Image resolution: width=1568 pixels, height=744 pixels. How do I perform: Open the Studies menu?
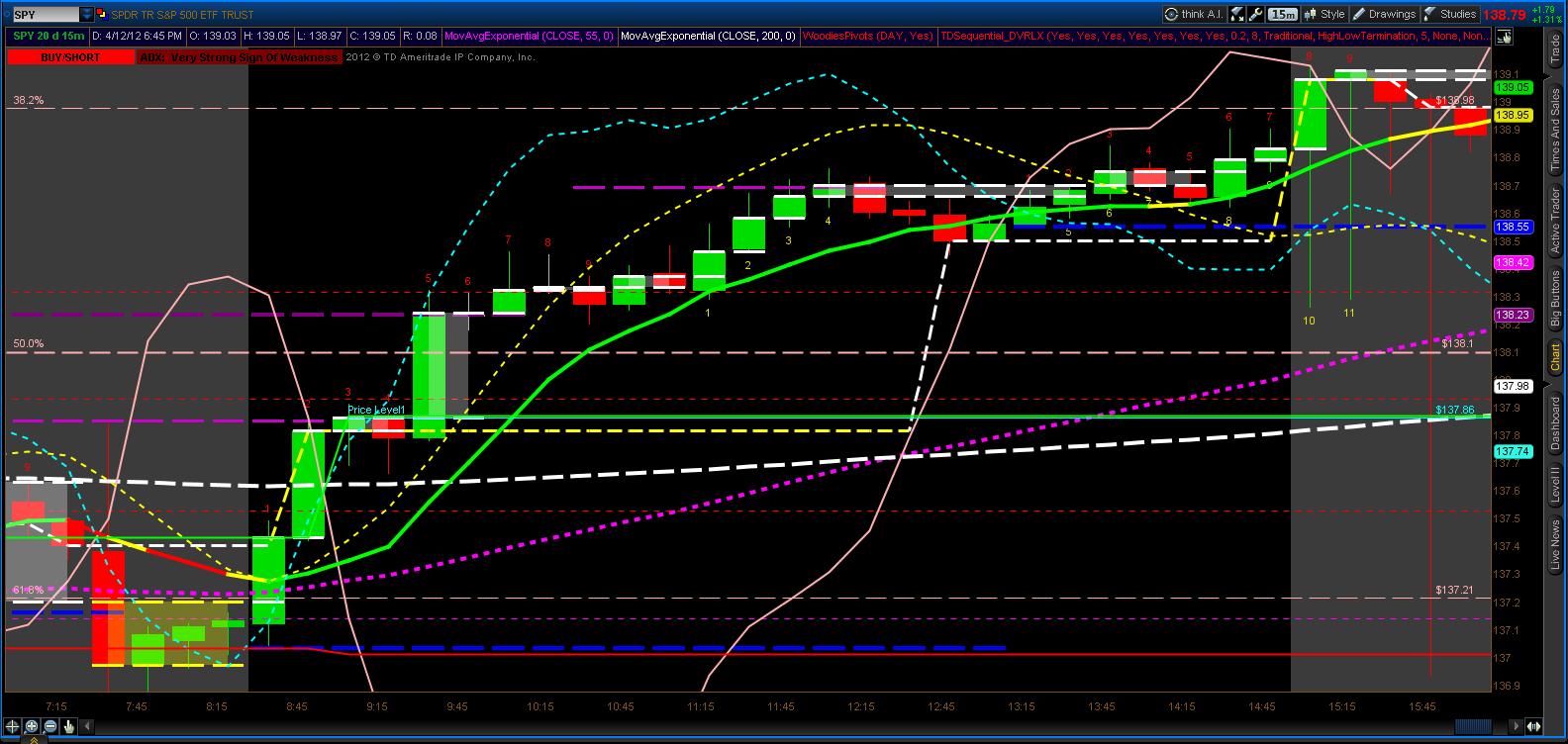[x=1450, y=14]
